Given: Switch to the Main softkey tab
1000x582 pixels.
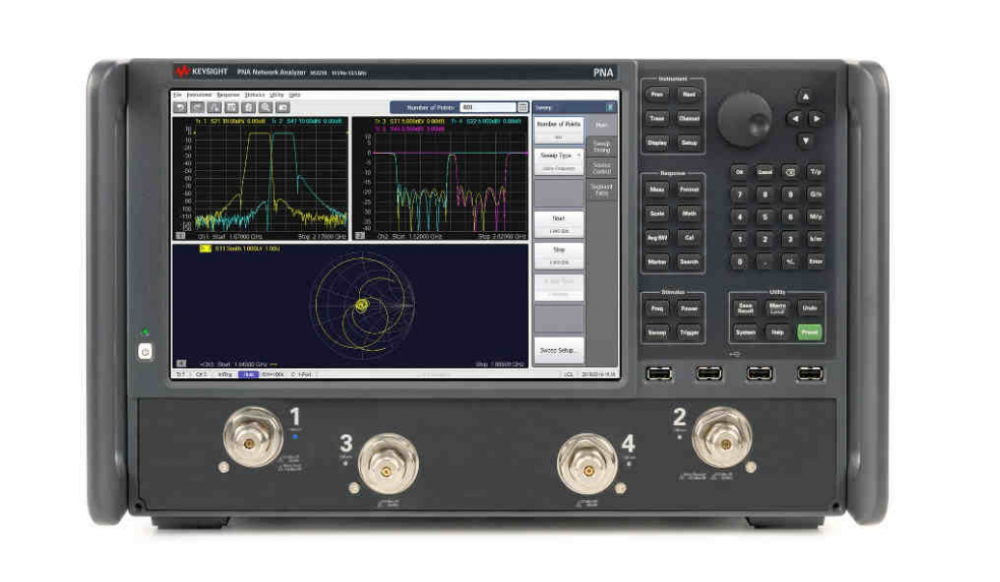Looking at the screenshot, I should [601, 126].
